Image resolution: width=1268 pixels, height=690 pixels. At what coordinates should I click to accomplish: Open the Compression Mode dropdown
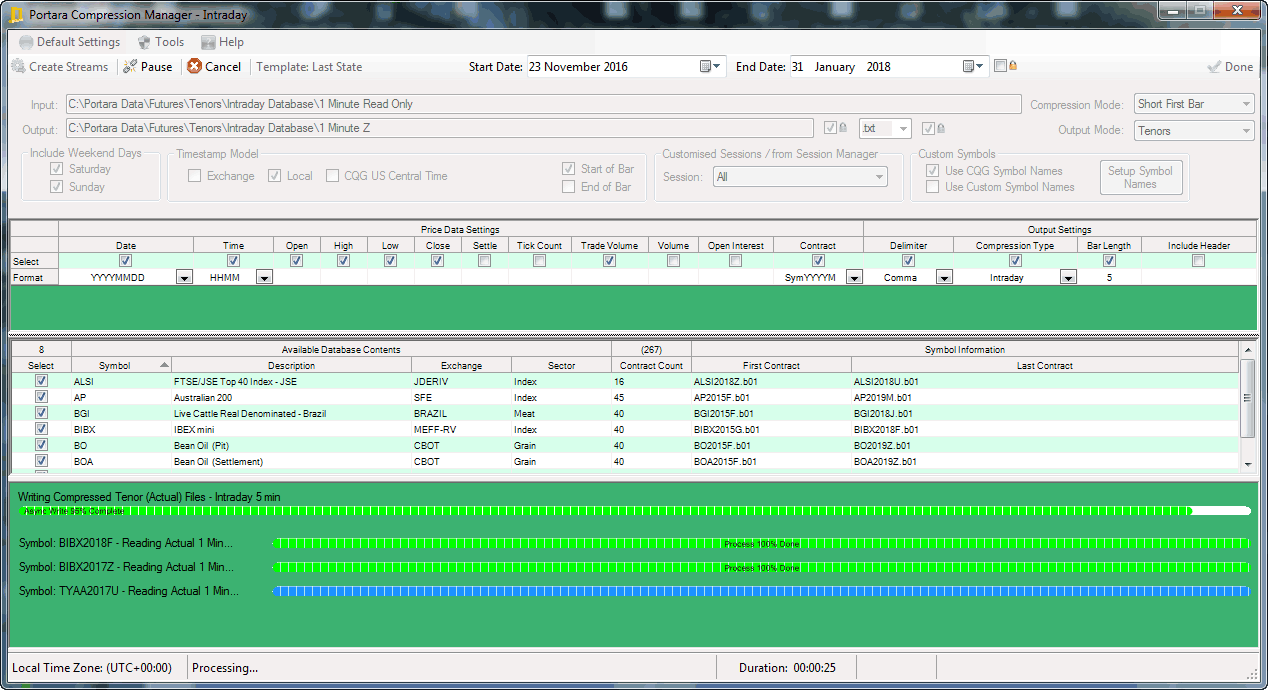[x=1195, y=104]
